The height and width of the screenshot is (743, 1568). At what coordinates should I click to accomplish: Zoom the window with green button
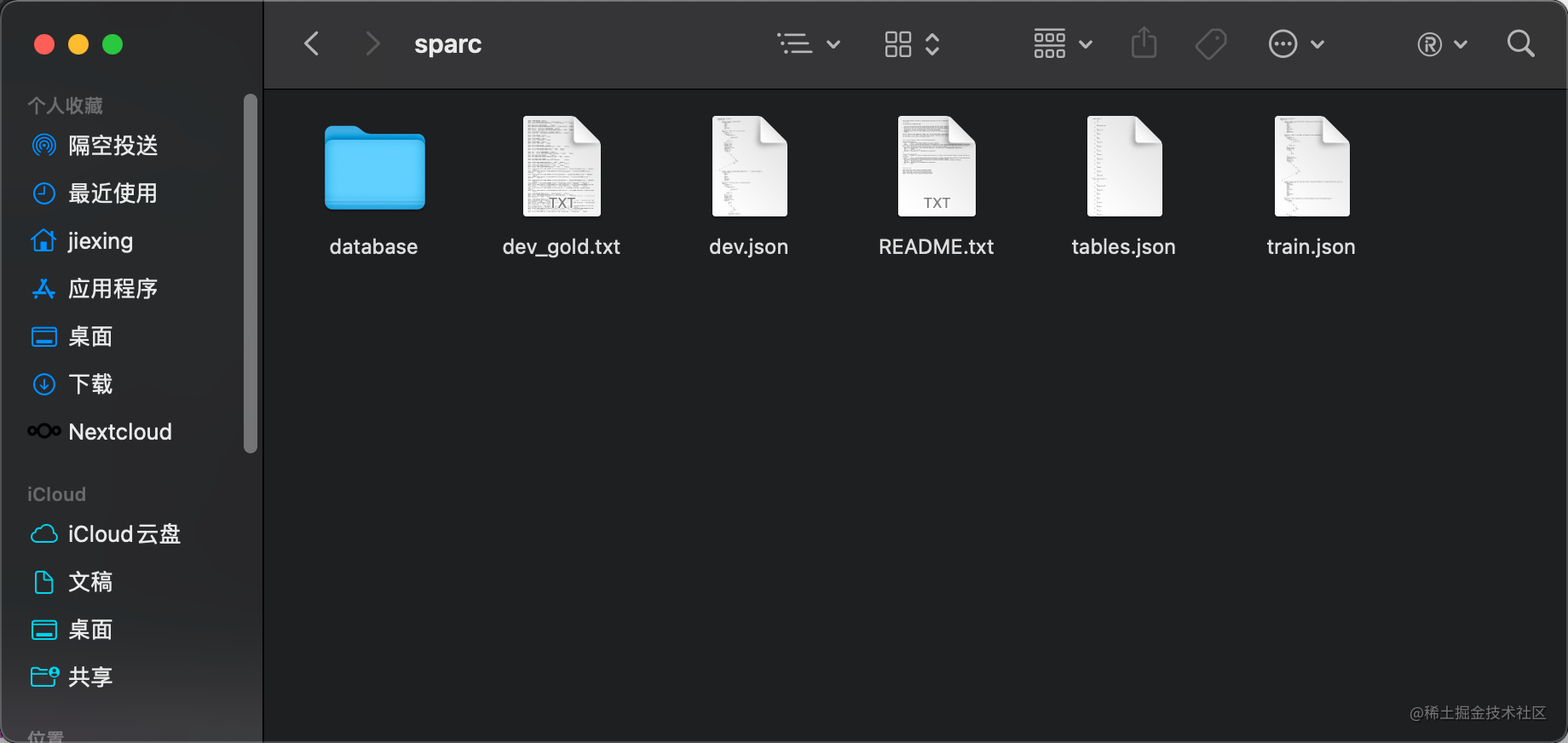tap(112, 44)
